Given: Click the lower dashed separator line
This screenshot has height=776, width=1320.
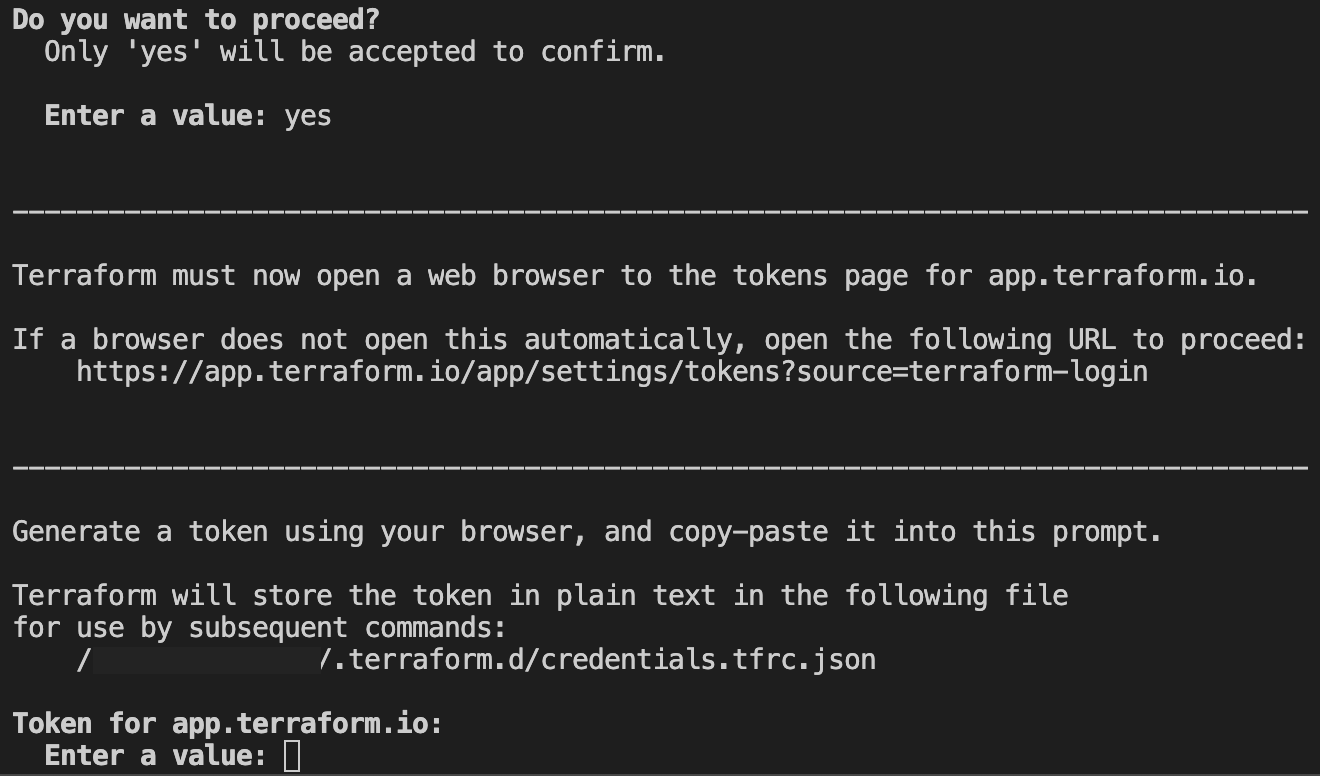Looking at the screenshot, I should [x=660, y=468].
